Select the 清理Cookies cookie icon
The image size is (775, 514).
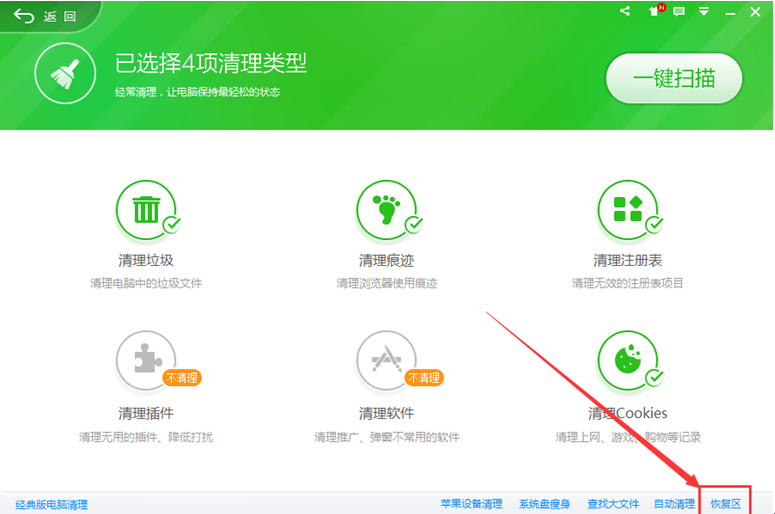pos(628,360)
